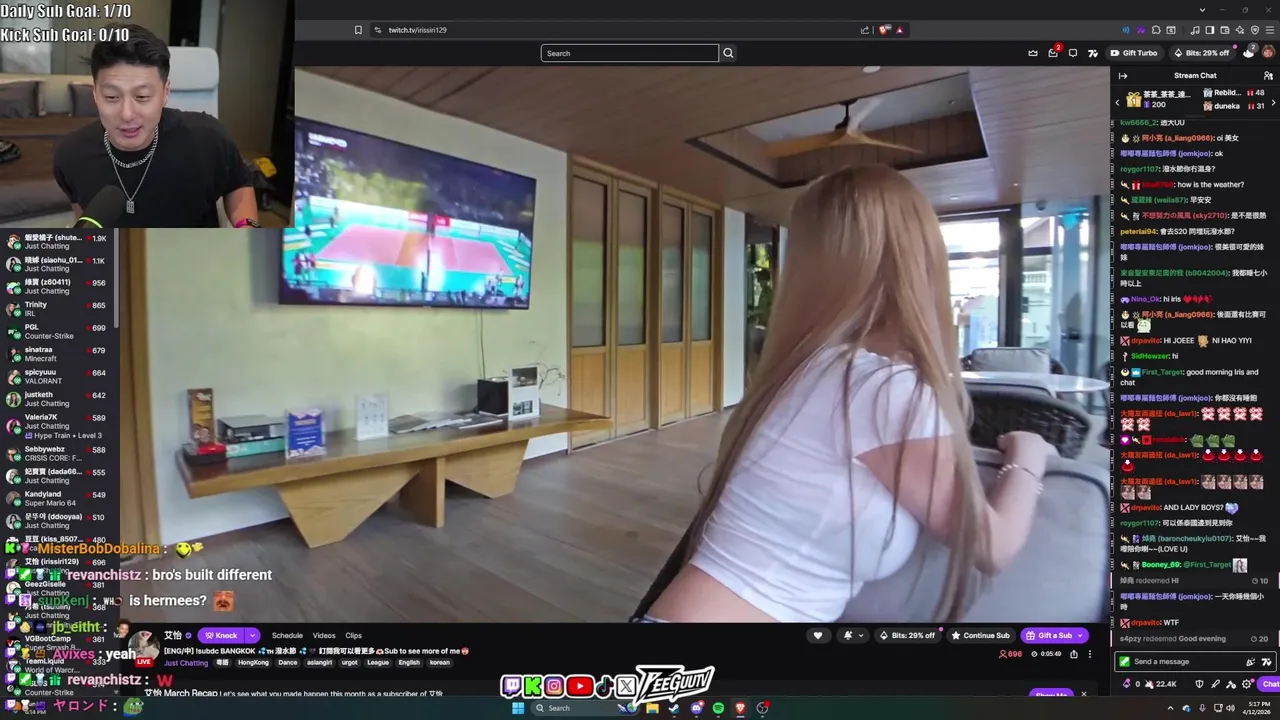Open the spicyuuu VALORANT channel in sidebar

[59, 376]
